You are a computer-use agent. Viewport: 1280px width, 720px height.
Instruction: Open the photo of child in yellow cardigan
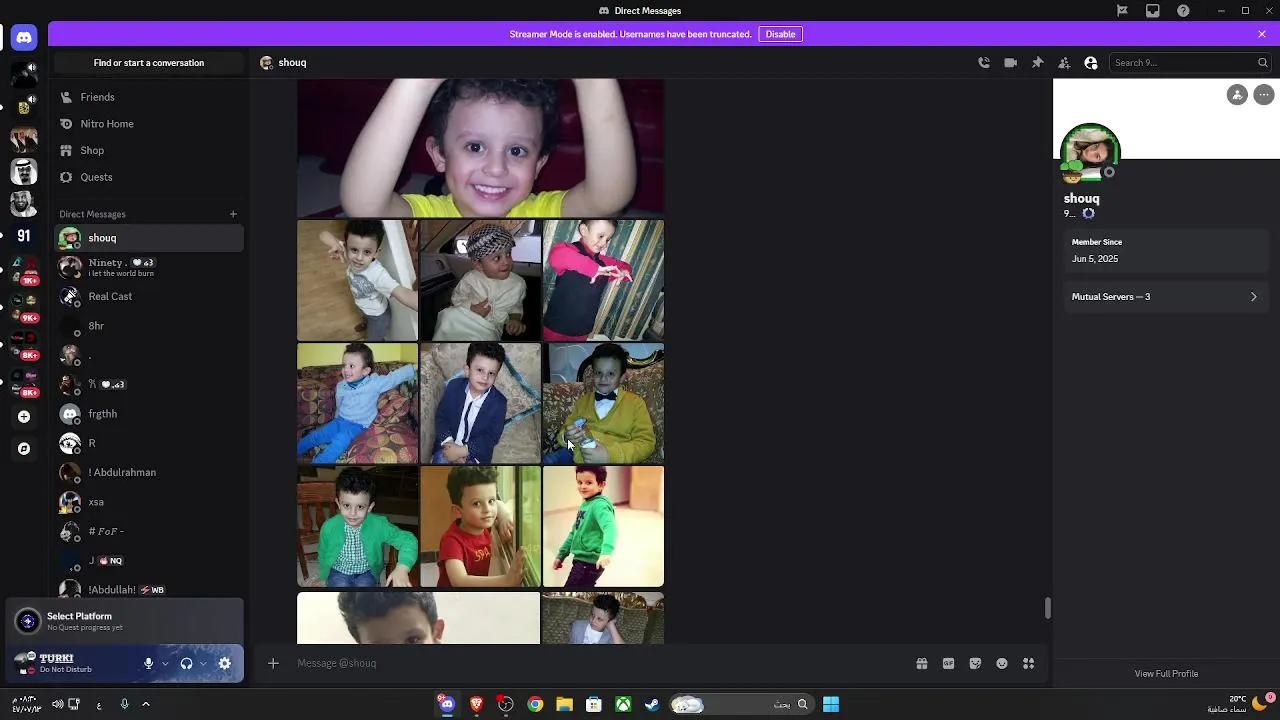click(x=603, y=403)
